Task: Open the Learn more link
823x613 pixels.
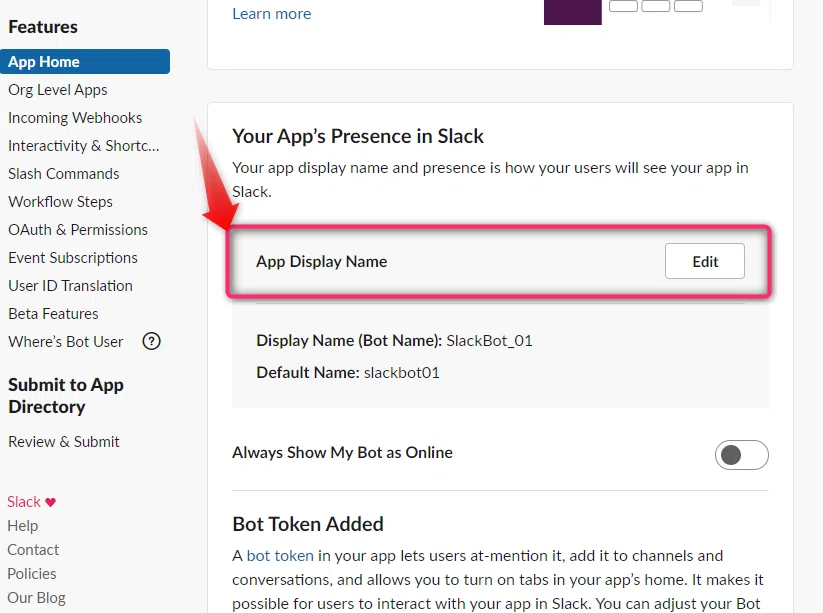Action: pyautogui.click(x=271, y=14)
